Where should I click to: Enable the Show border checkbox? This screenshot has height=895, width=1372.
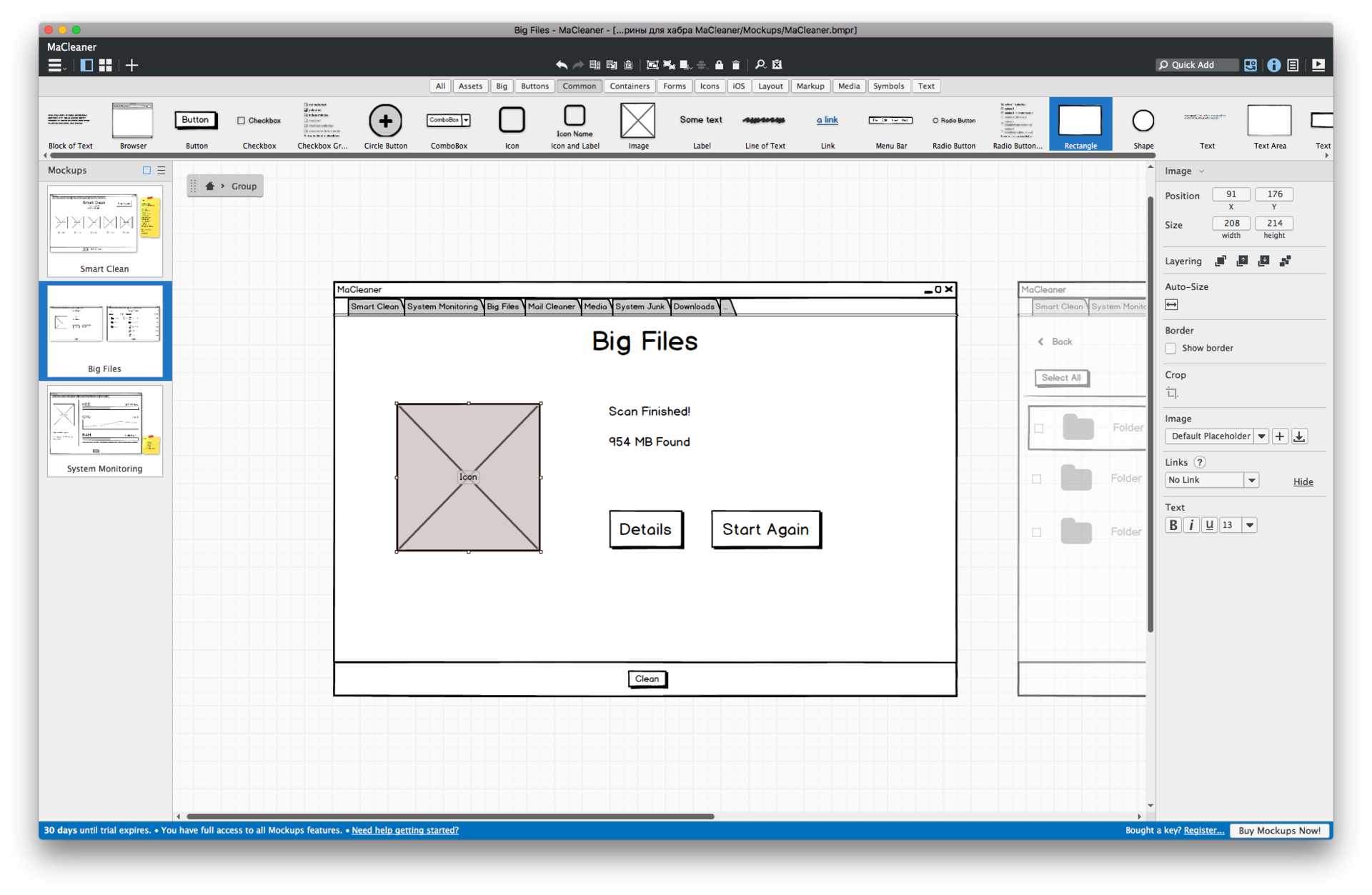tap(1170, 349)
